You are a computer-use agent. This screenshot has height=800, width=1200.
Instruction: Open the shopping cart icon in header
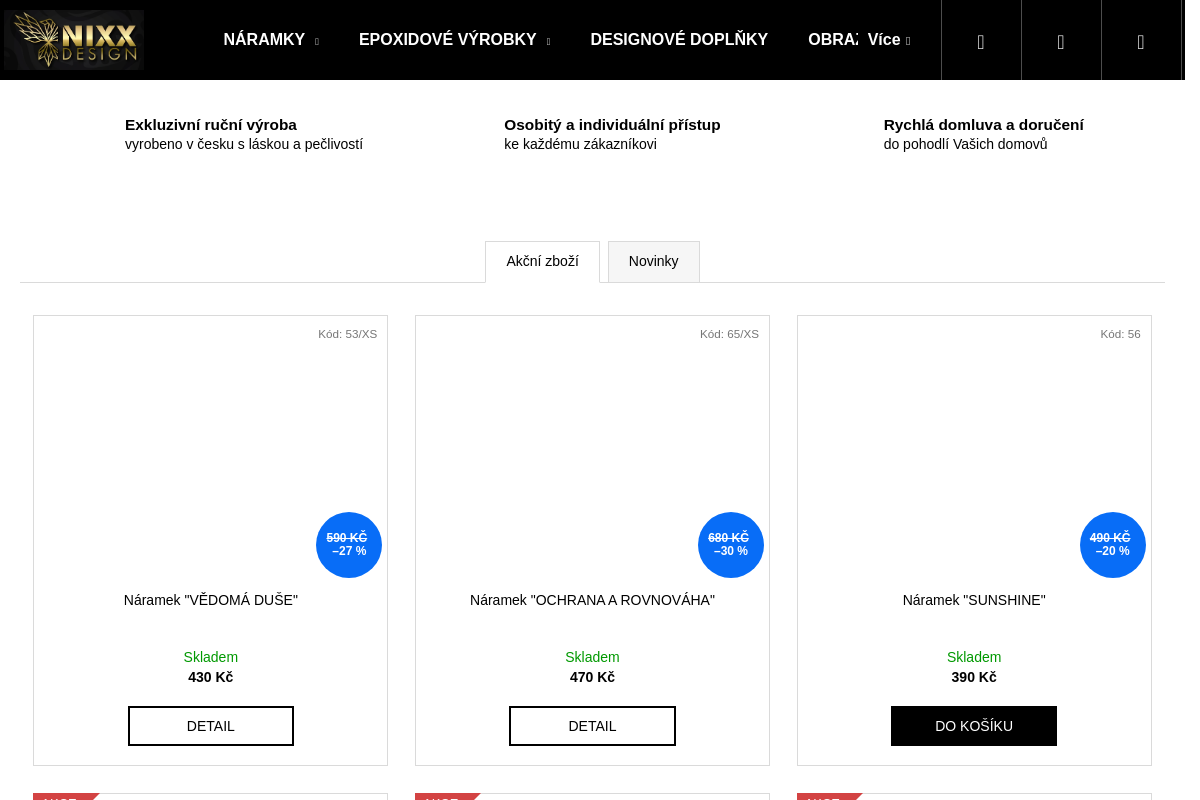(x=1141, y=41)
